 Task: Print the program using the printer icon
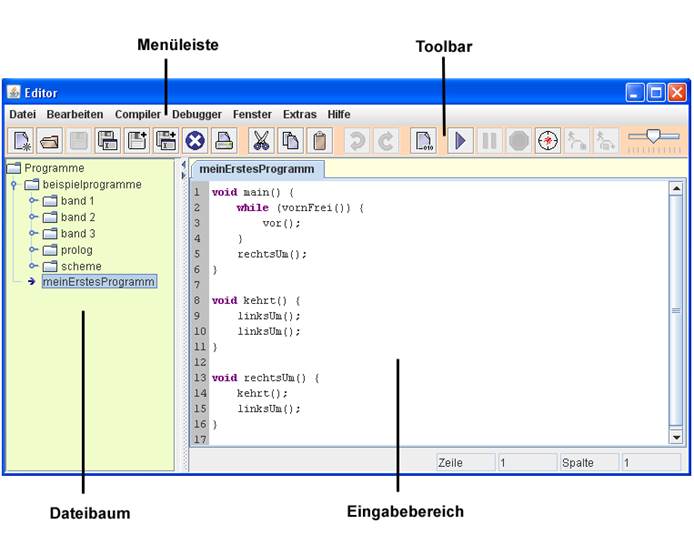coord(224,141)
